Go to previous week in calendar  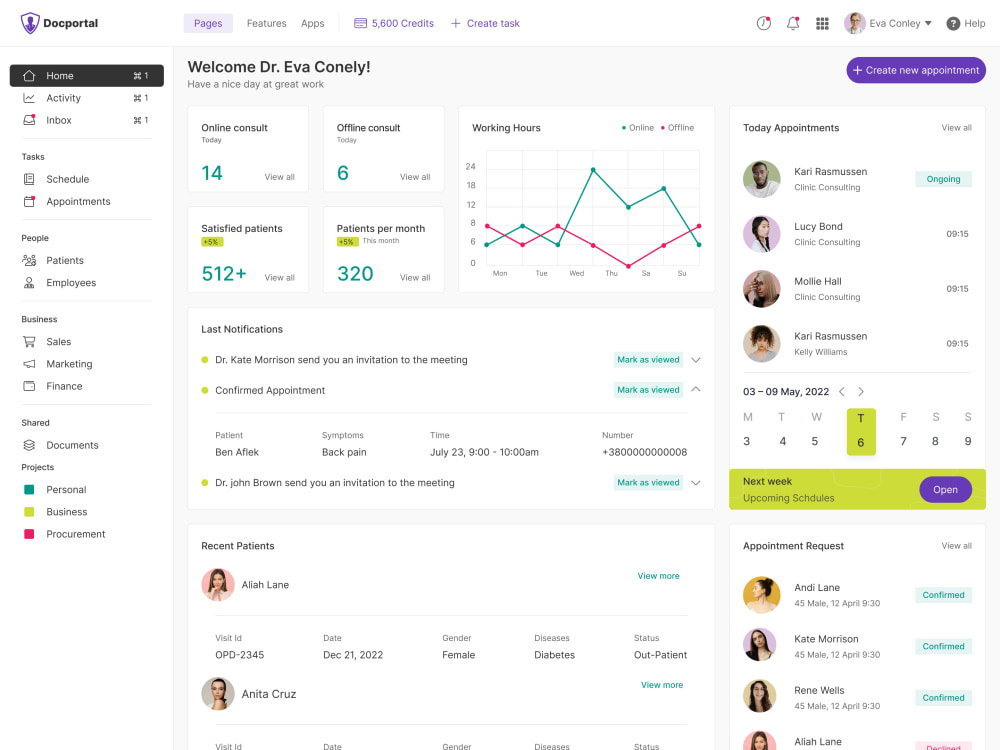coord(842,392)
